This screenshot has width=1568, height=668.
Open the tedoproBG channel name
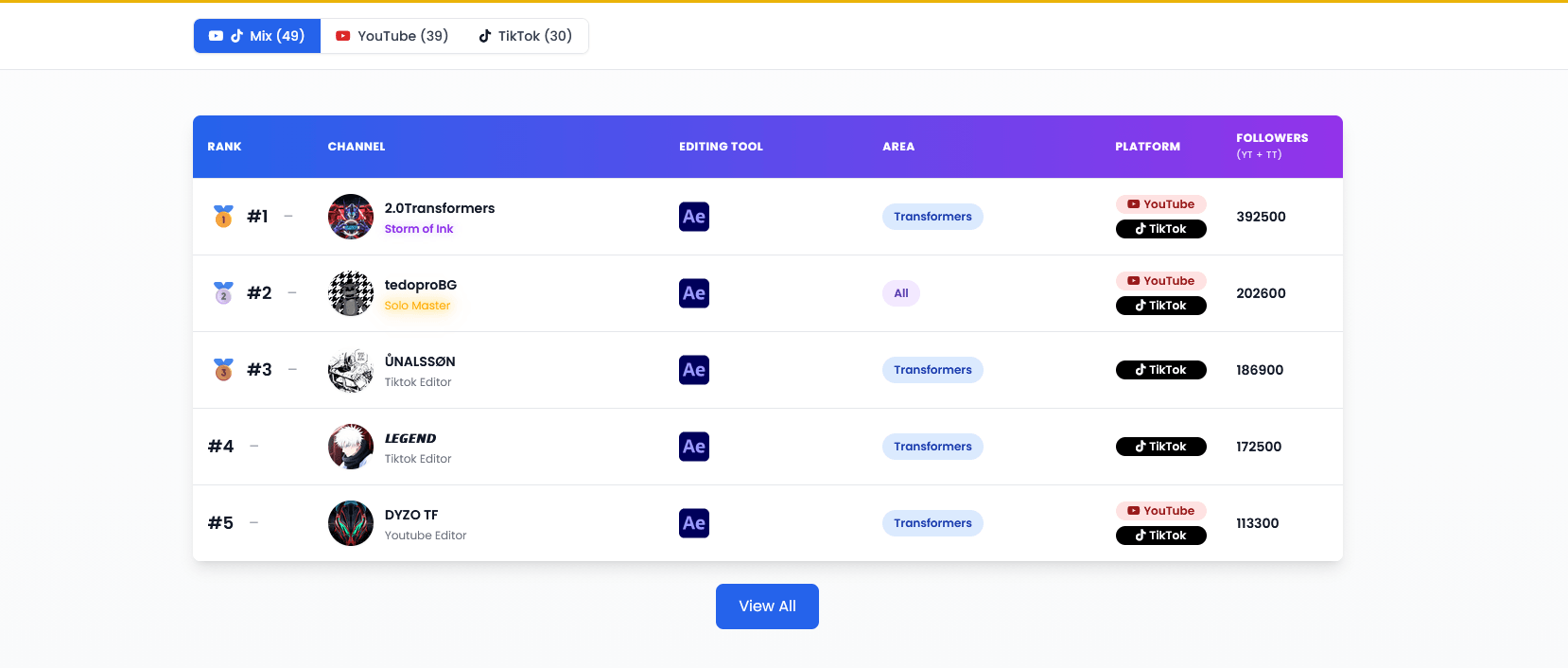click(420, 285)
